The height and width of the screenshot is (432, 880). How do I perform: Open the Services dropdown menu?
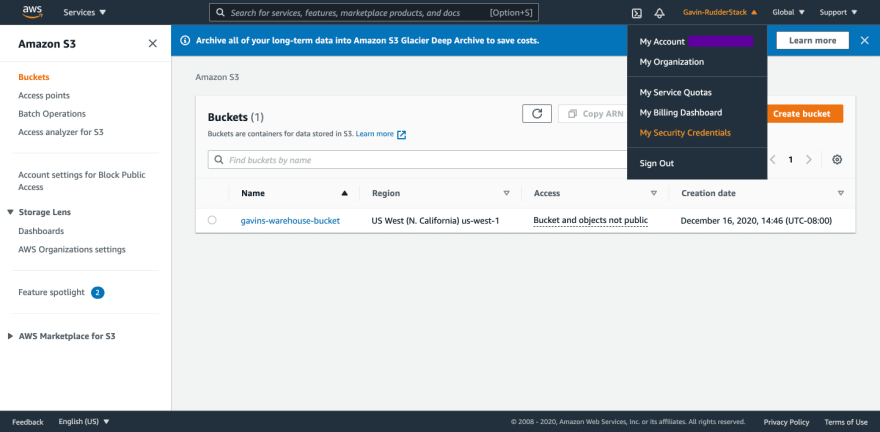click(x=84, y=13)
